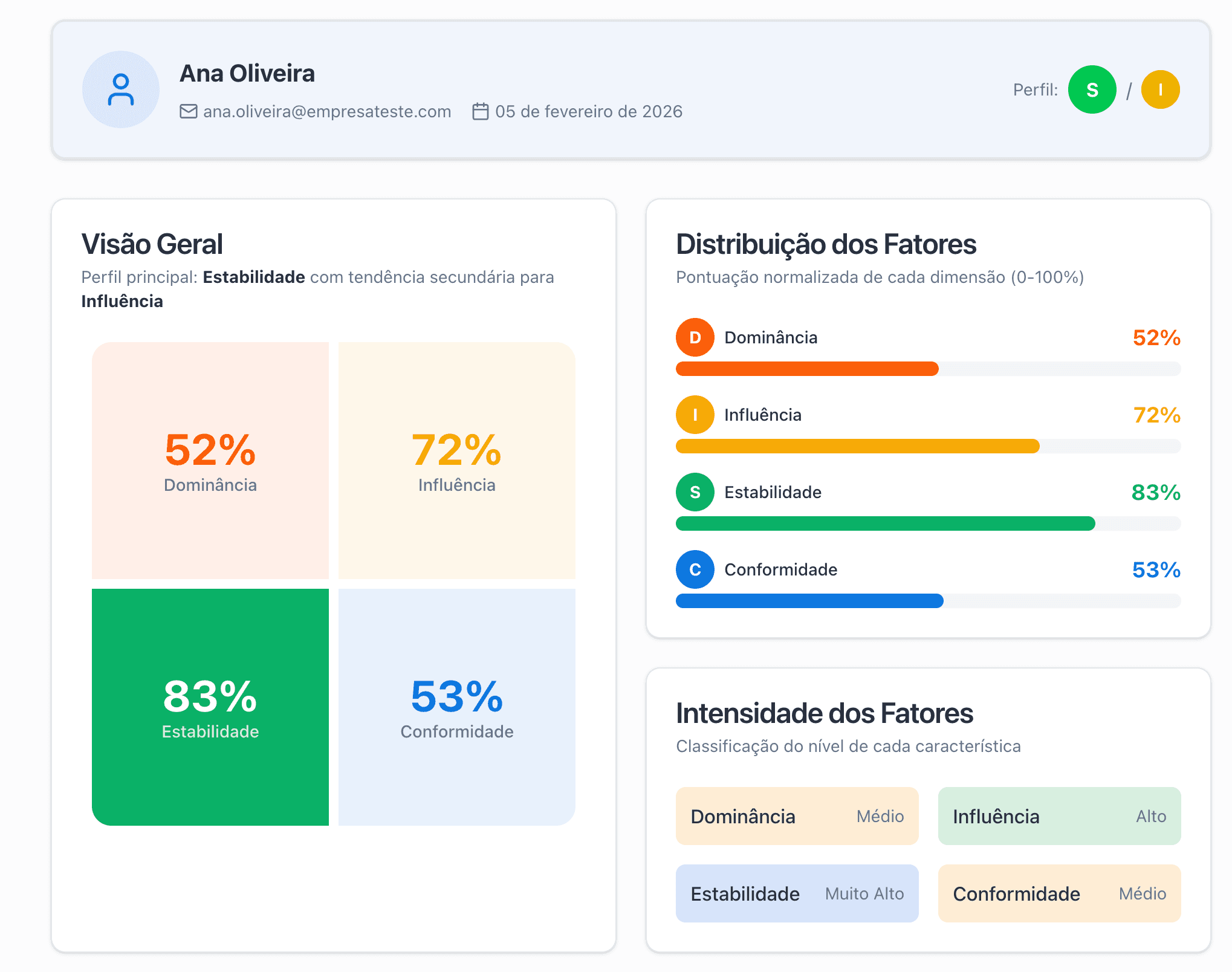1232x972 pixels.
Task: Select the 53% Conformidade quadrant tile
Action: point(456,707)
